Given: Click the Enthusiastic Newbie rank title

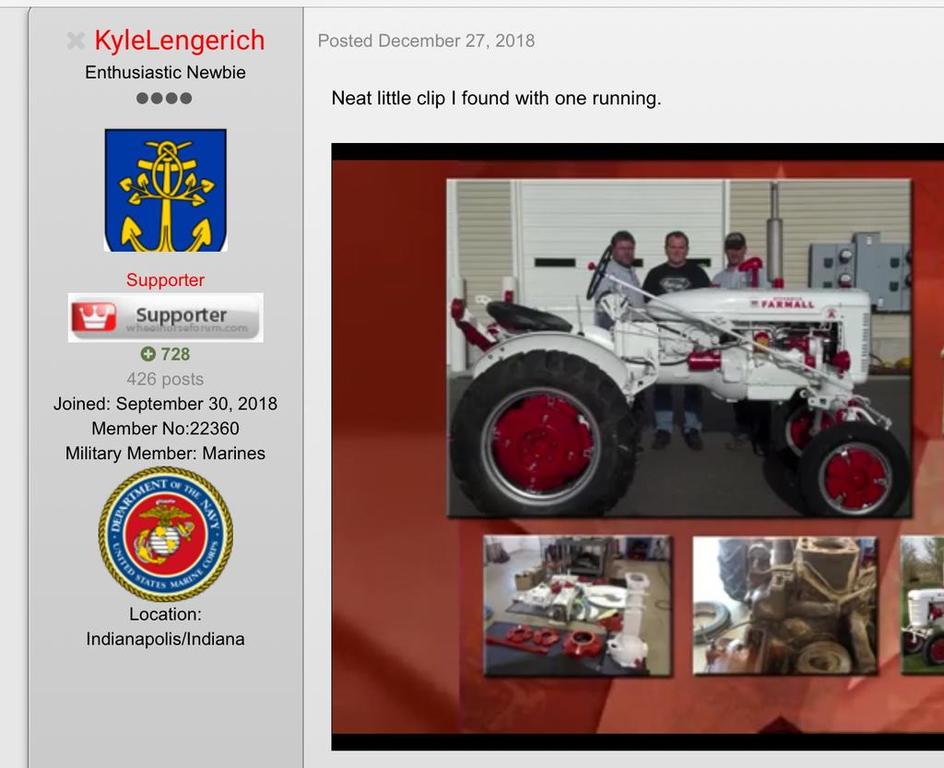Looking at the screenshot, I should (165, 72).
